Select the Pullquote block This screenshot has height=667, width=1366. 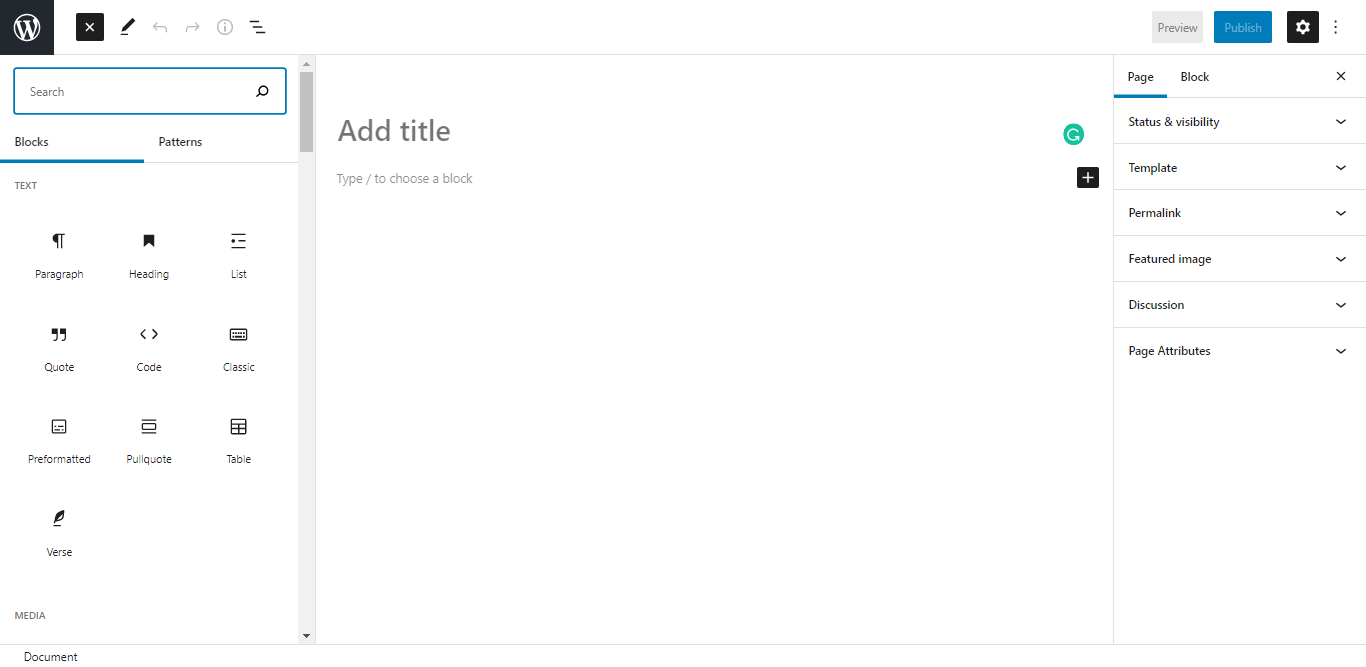[x=148, y=440]
